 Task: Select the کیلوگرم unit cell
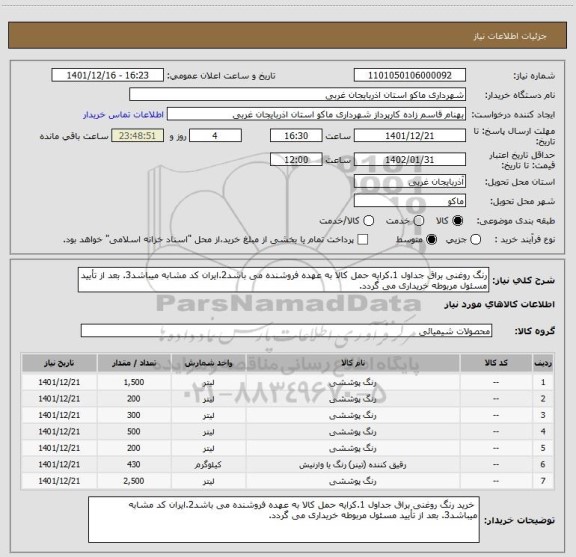coord(208,465)
